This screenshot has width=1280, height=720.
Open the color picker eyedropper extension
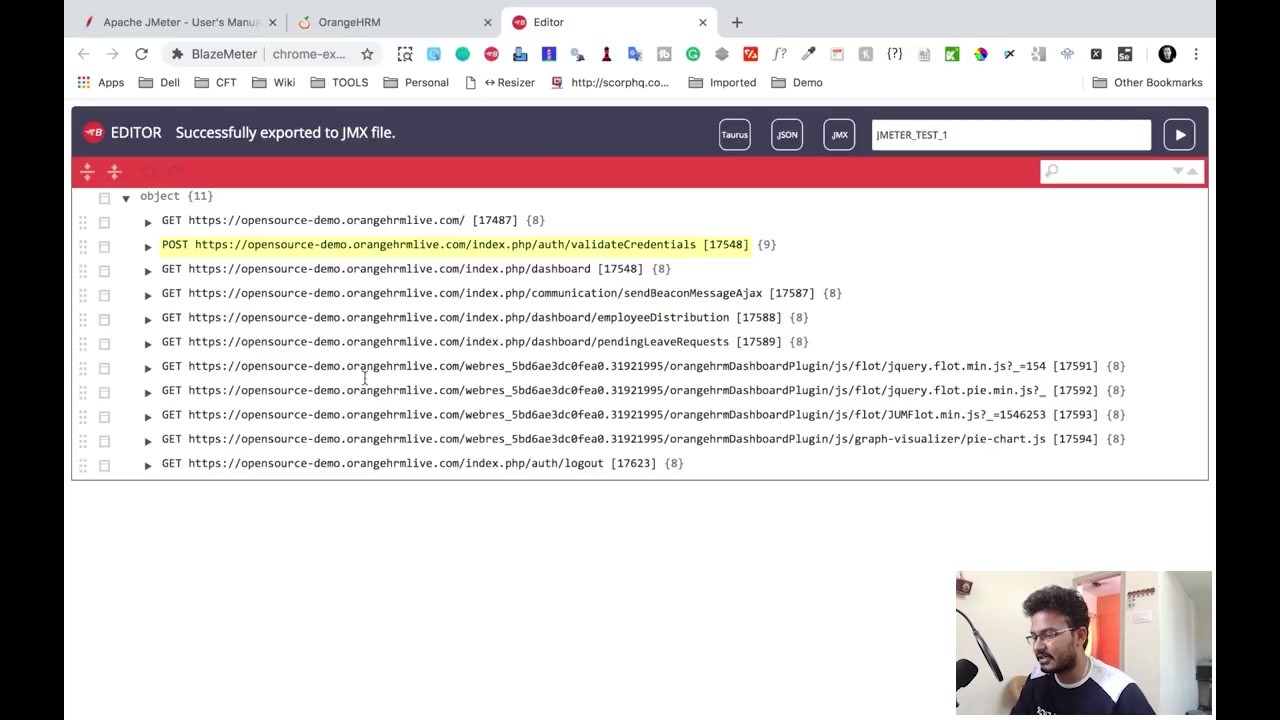coord(808,54)
